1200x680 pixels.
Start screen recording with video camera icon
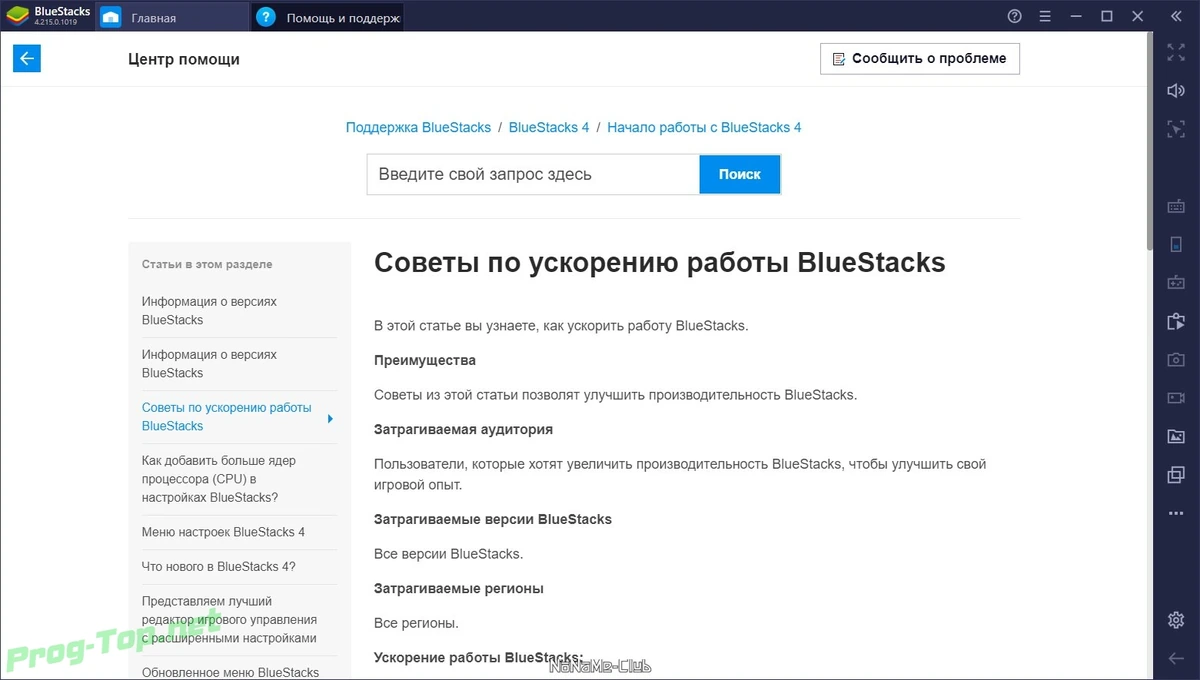[x=1176, y=398]
